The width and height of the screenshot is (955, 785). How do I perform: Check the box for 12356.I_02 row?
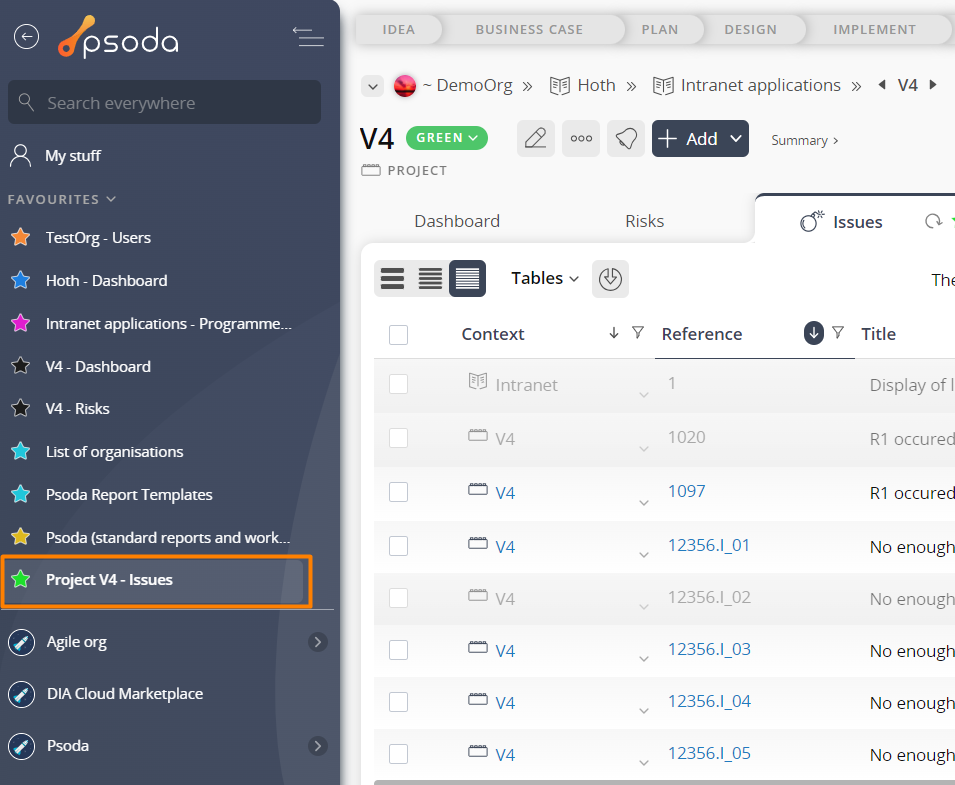[x=398, y=598]
